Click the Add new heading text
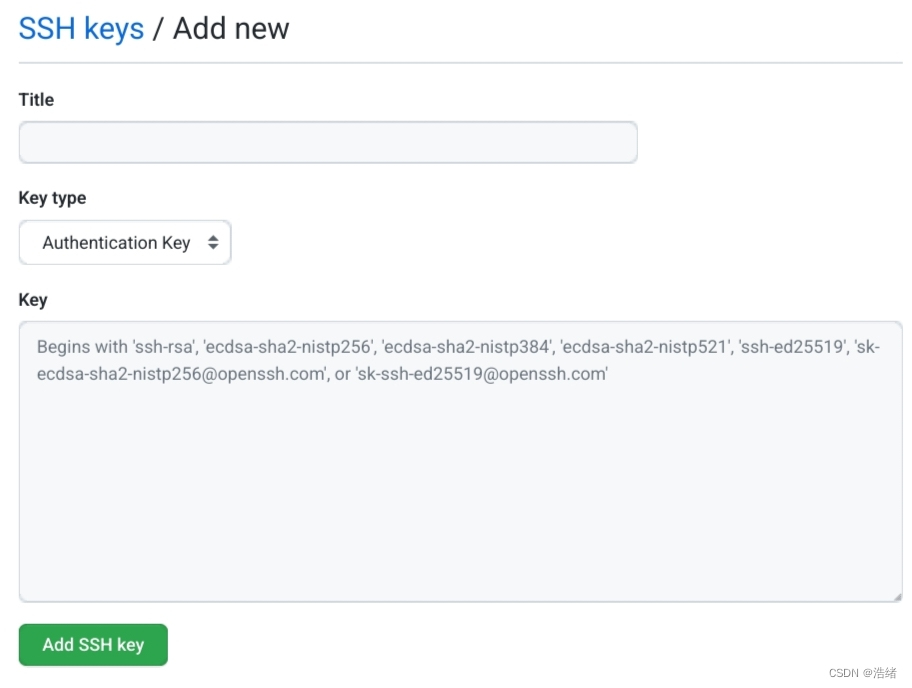 [231, 28]
